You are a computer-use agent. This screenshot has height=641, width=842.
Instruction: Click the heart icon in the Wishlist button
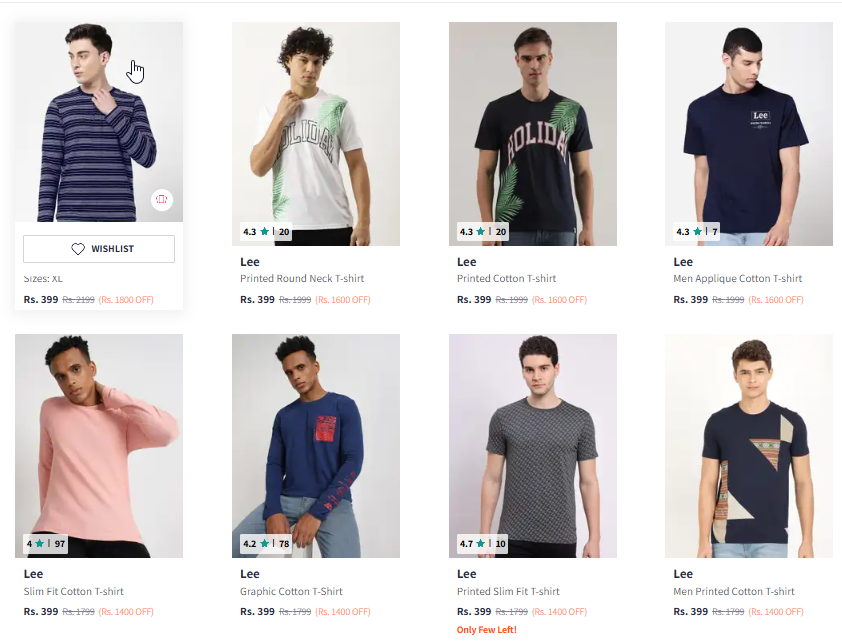click(78, 249)
